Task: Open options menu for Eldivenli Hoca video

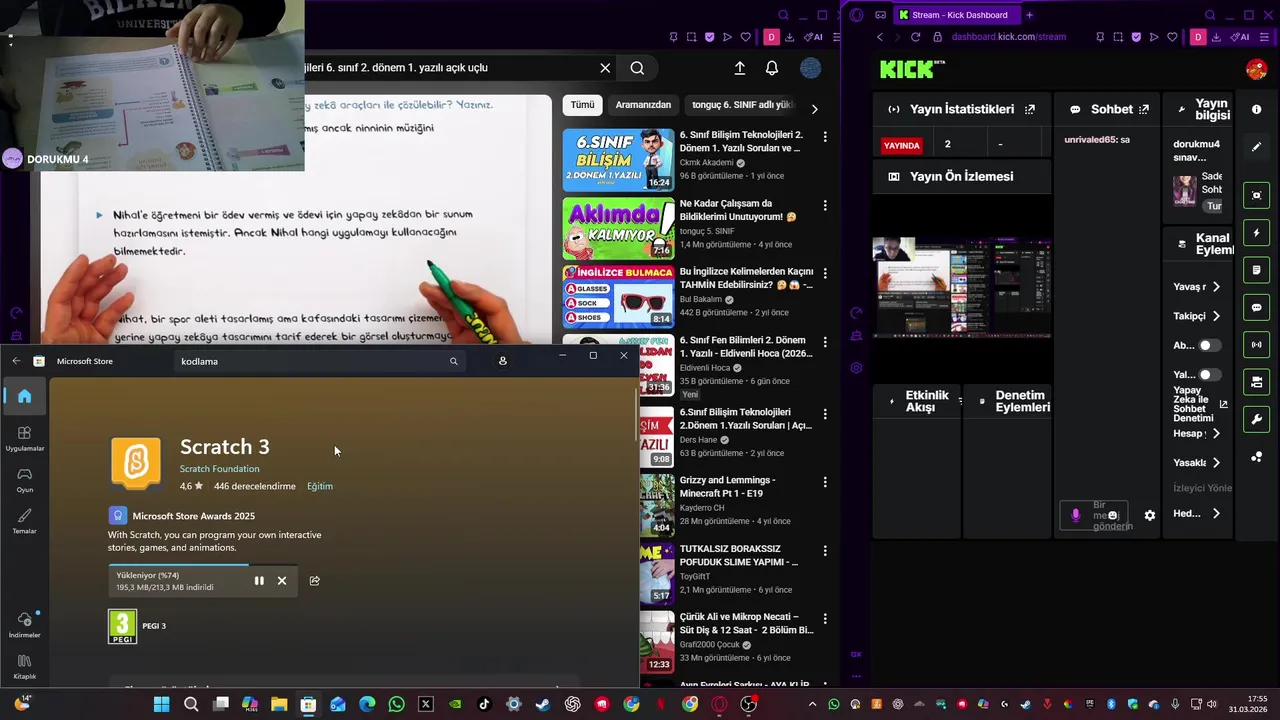Action: point(825,344)
